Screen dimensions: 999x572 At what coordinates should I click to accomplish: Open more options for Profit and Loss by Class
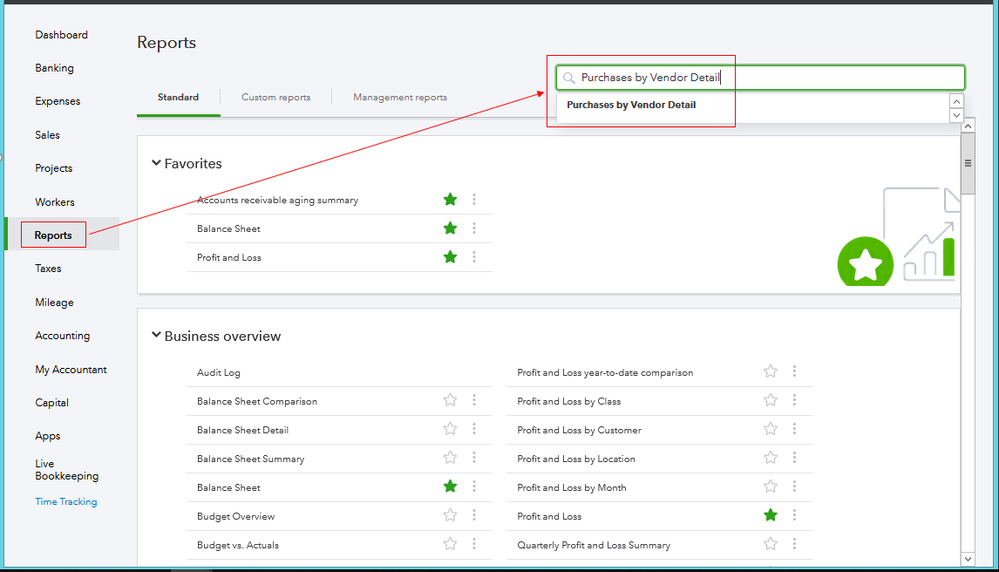794,401
